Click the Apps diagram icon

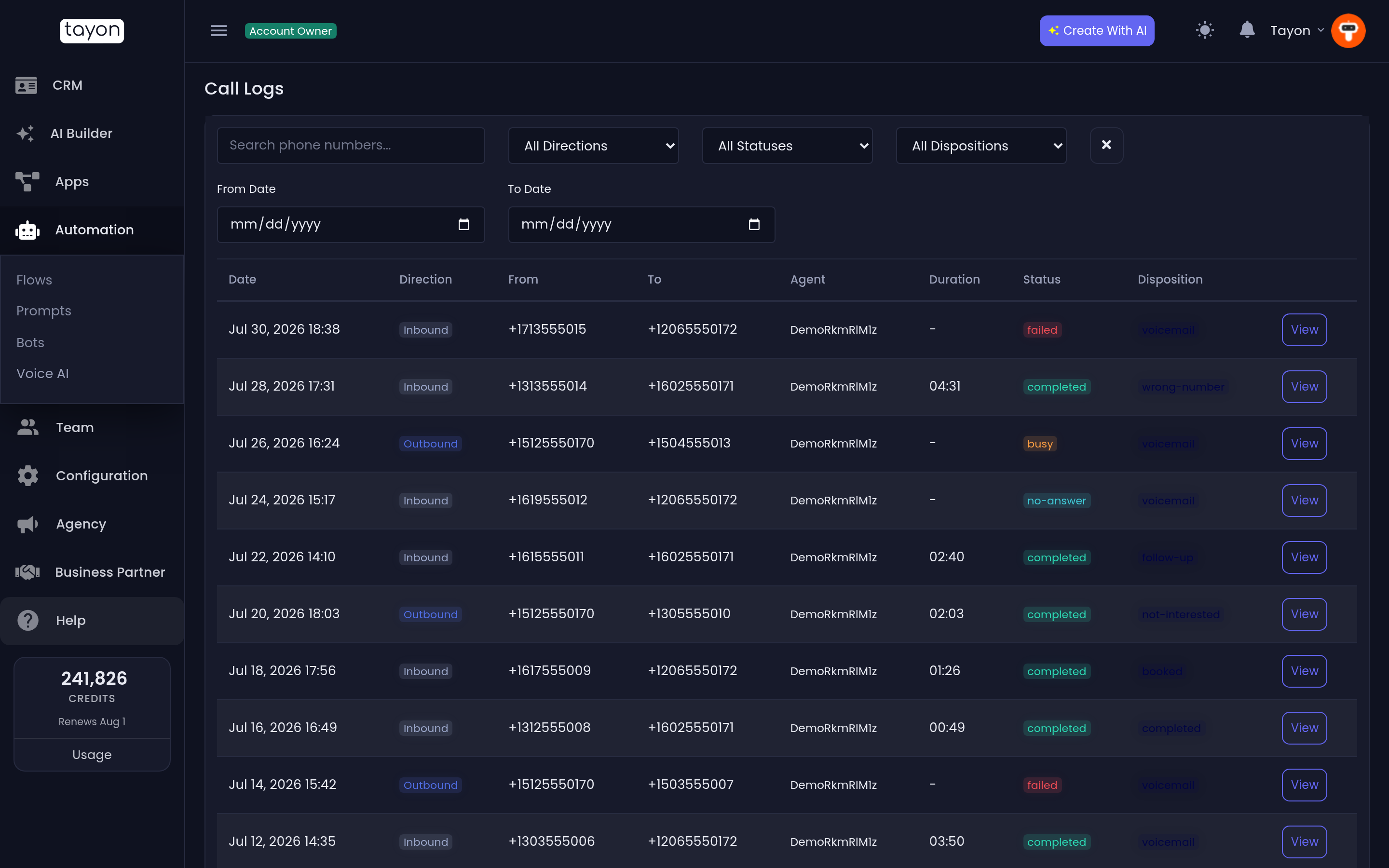pyautogui.click(x=27, y=181)
